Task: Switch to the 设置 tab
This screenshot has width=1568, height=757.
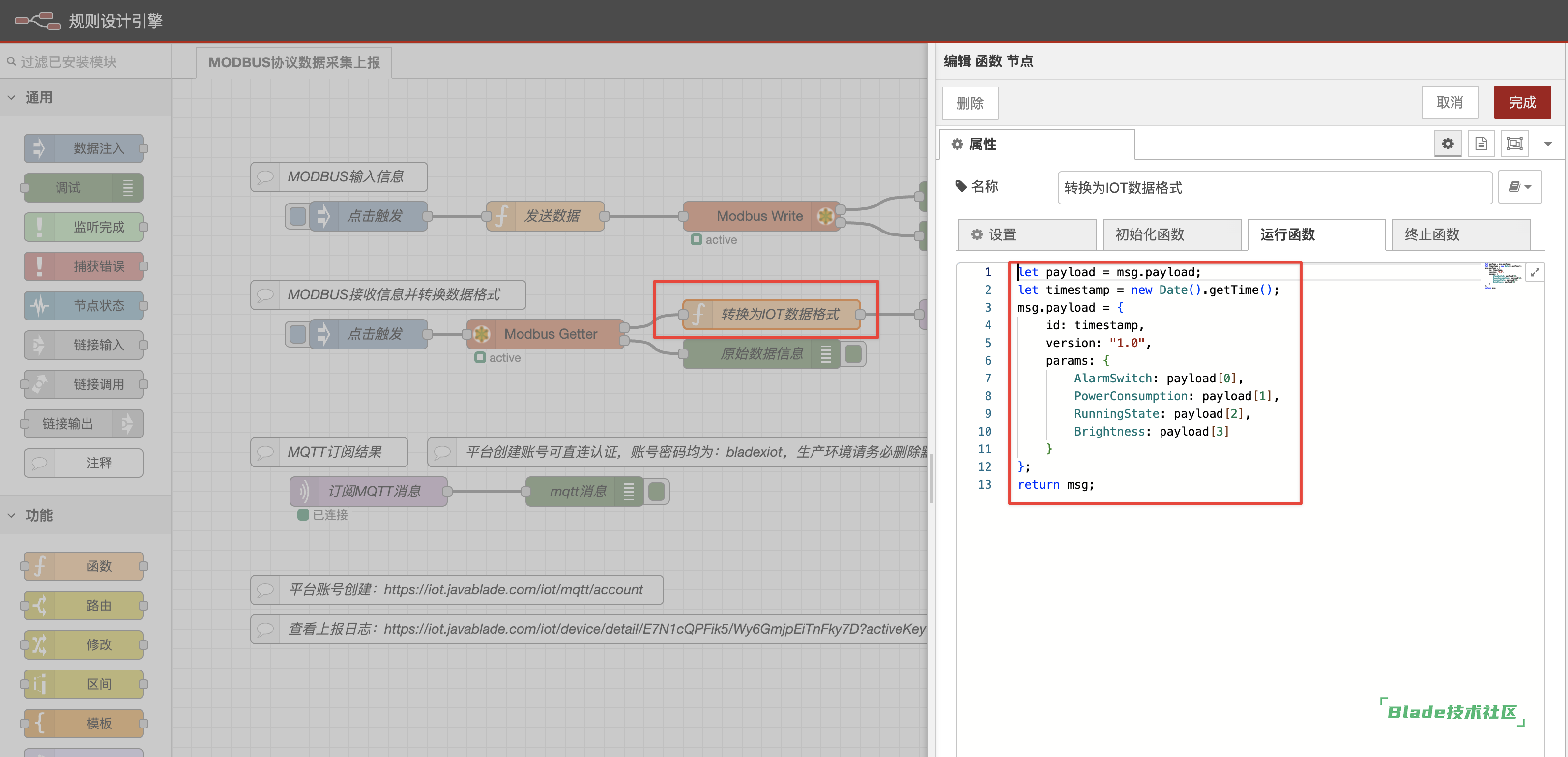Action: (x=1027, y=234)
